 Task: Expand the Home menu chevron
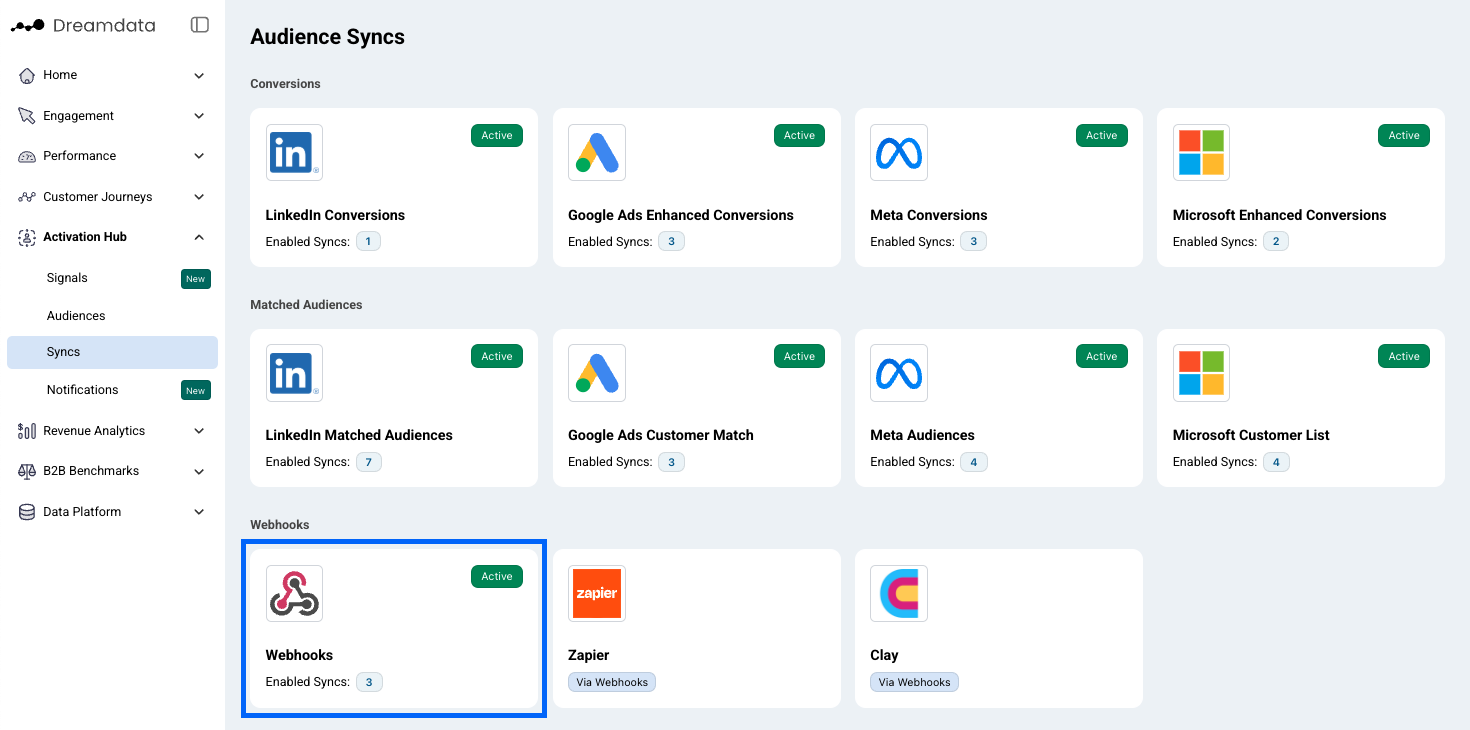point(199,75)
